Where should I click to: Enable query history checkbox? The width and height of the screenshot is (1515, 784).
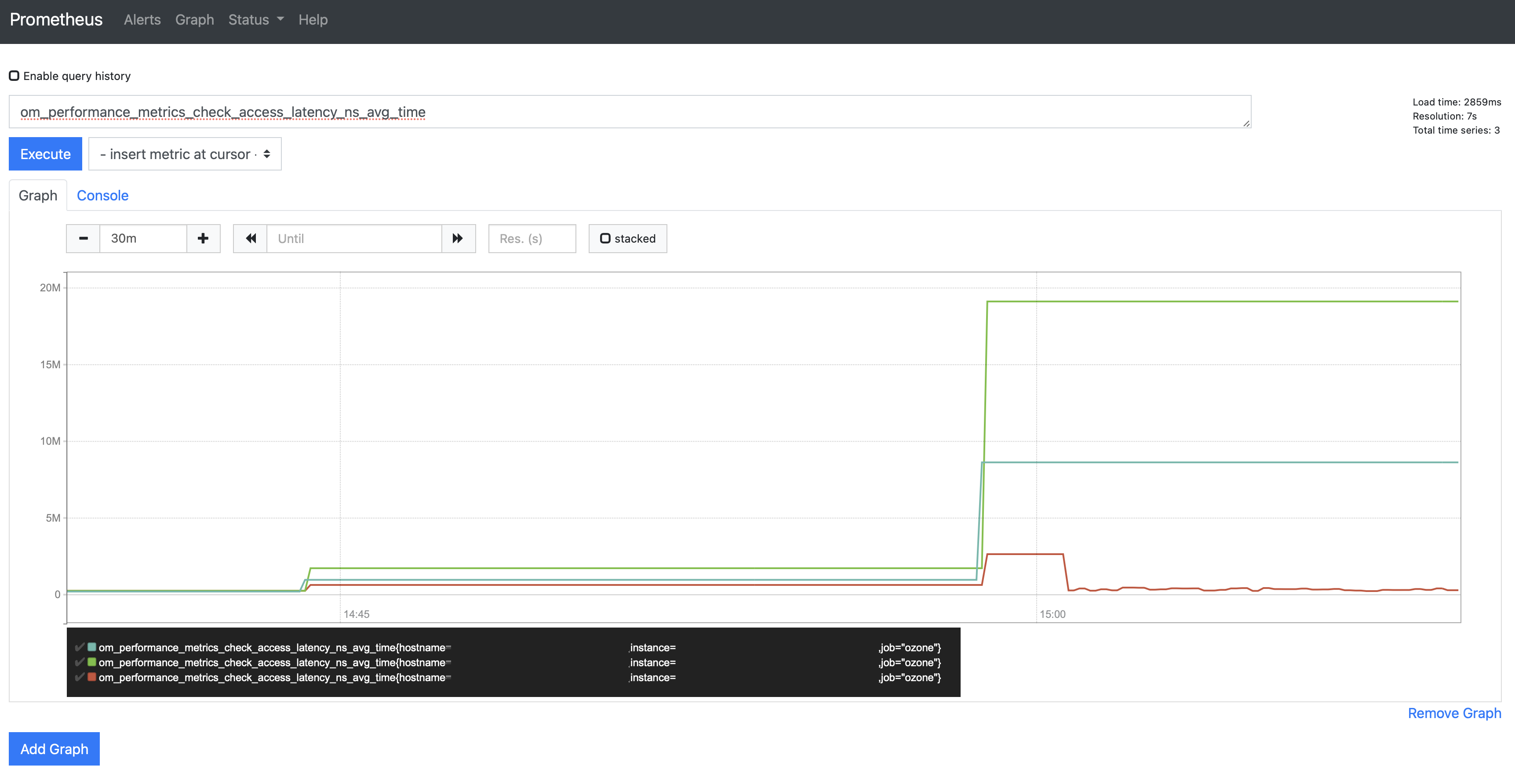(x=14, y=76)
